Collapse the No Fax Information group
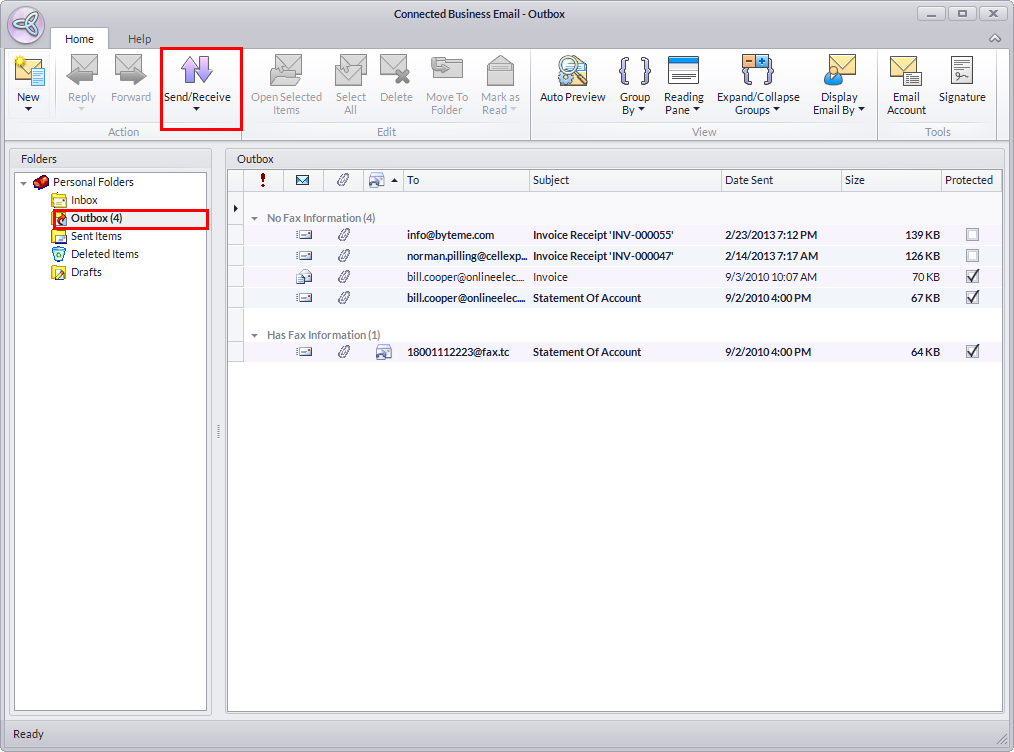The height and width of the screenshot is (752, 1014). tap(255, 218)
